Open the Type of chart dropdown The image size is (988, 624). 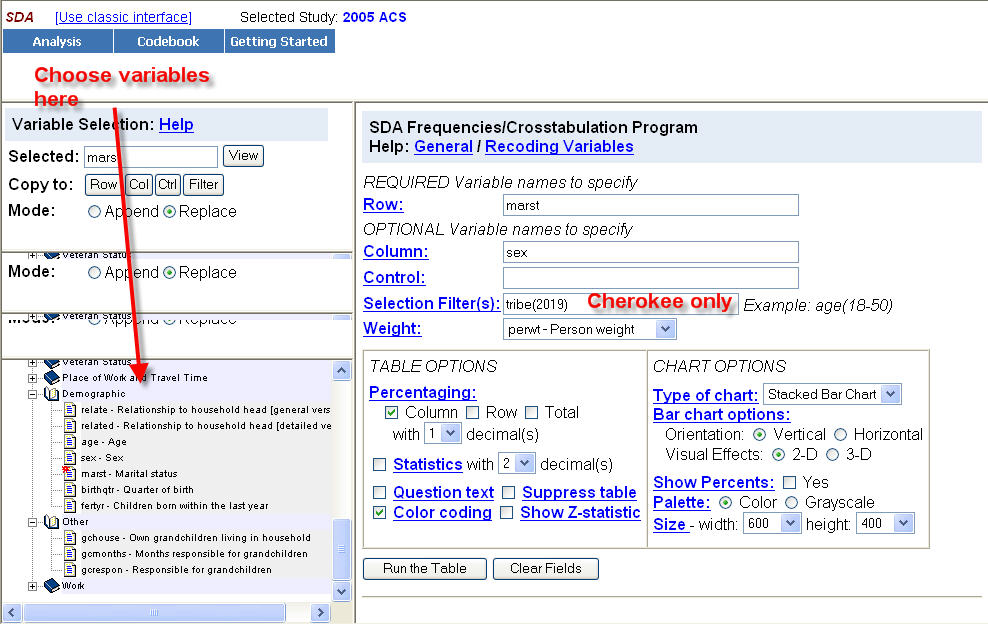point(891,394)
